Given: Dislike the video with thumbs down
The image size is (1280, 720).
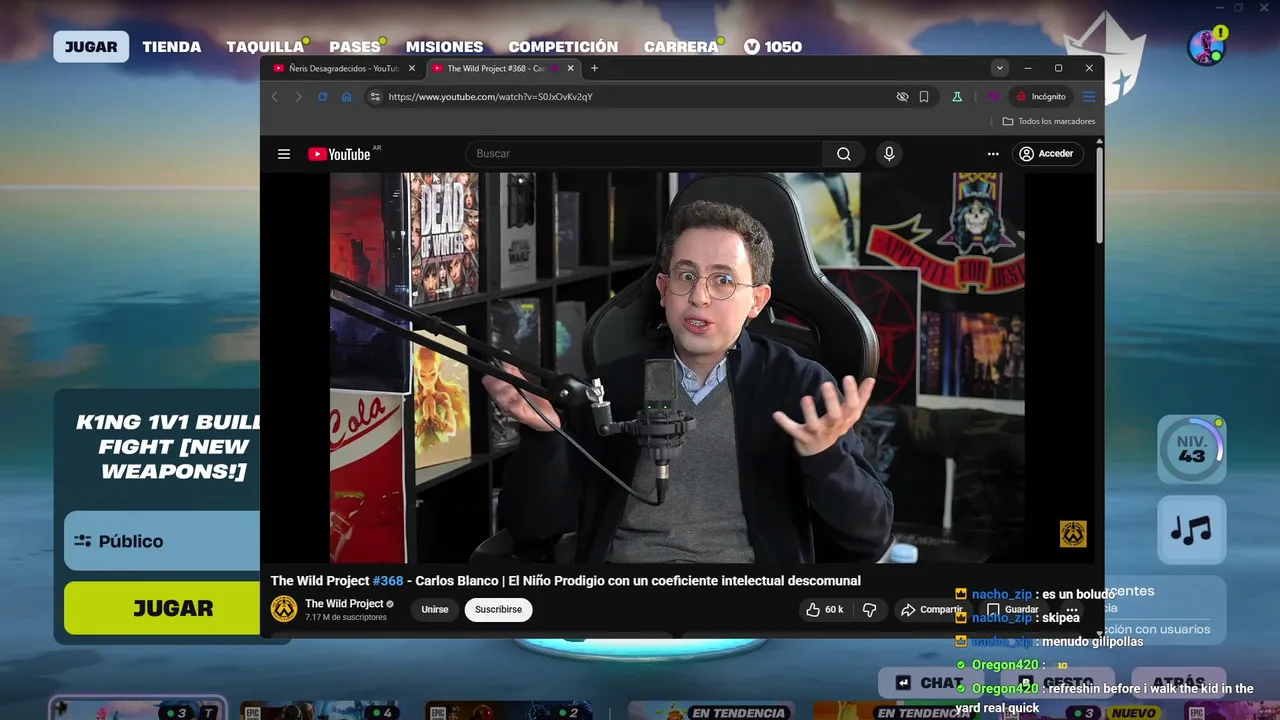Looking at the screenshot, I should 869,609.
